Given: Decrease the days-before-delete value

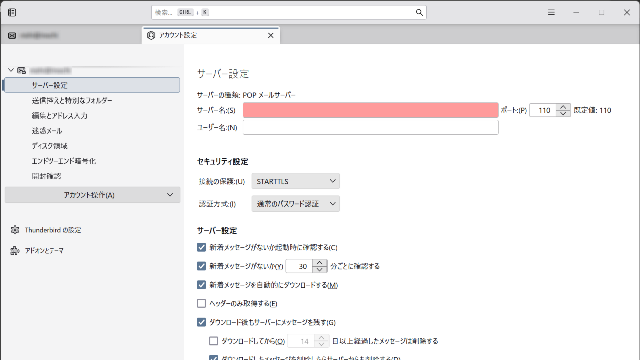Looking at the screenshot, I should pyautogui.click(x=322, y=344).
